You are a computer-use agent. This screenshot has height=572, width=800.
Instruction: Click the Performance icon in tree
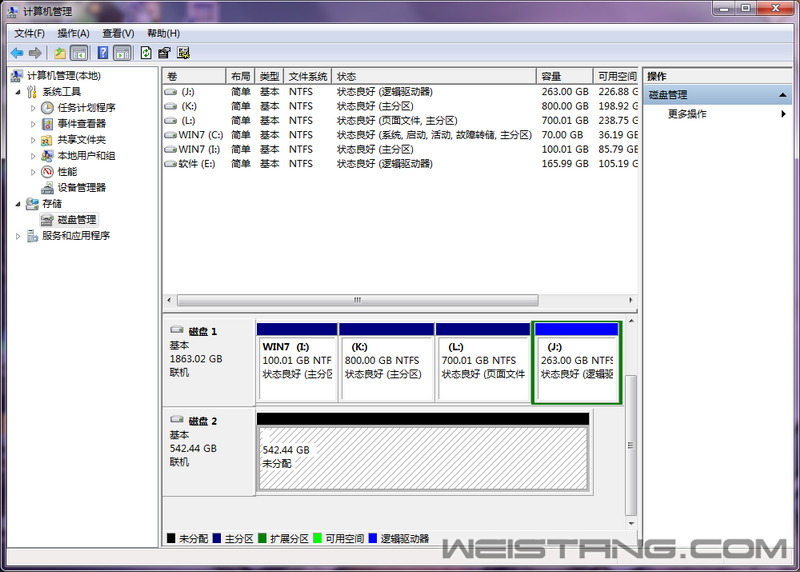pos(47,171)
